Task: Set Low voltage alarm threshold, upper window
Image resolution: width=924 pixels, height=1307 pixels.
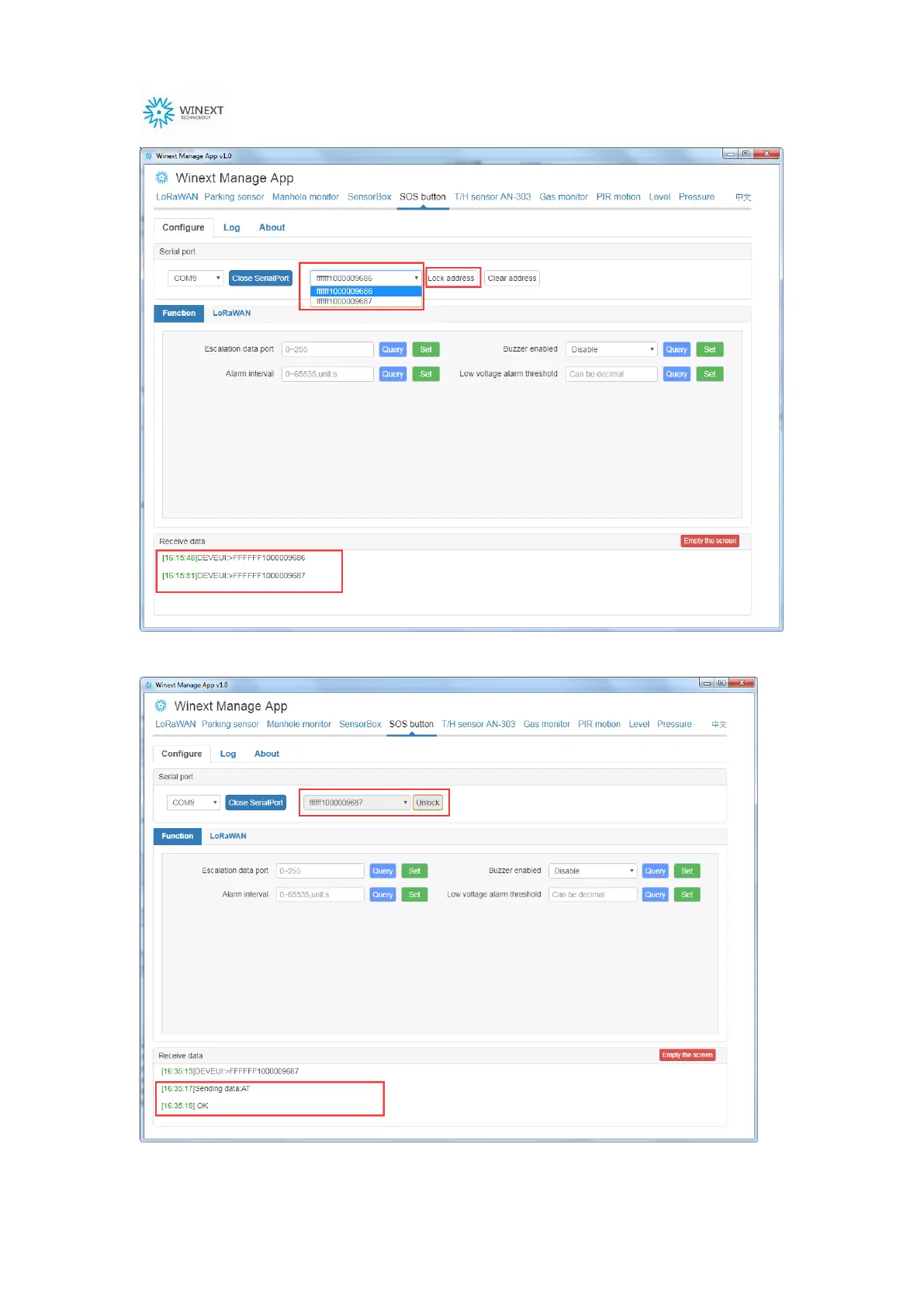Action: [710, 374]
